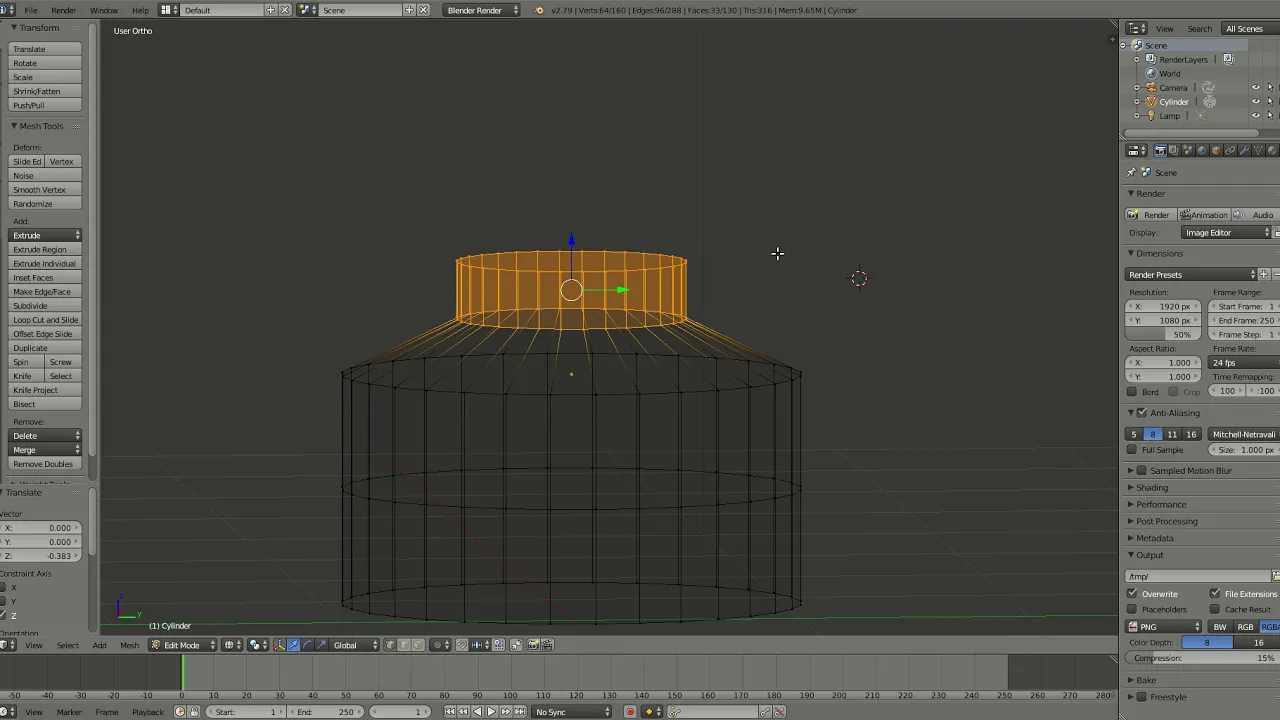Click the Animation render button
This screenshot has width=1280, height=720.
(x=1203, y=215)
